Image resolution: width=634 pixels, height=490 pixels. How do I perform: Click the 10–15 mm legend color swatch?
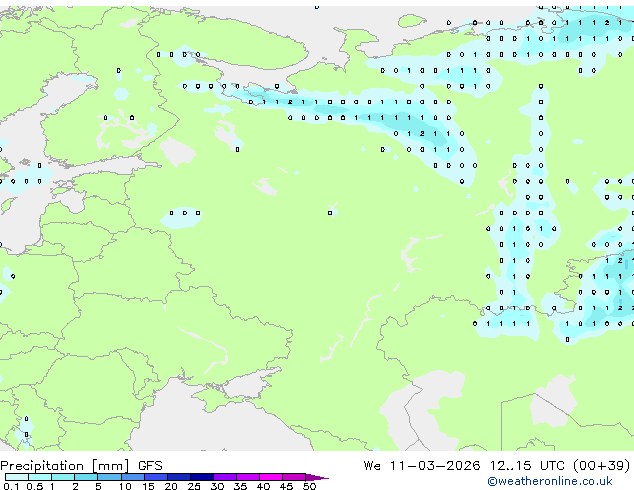click(133, 477)
